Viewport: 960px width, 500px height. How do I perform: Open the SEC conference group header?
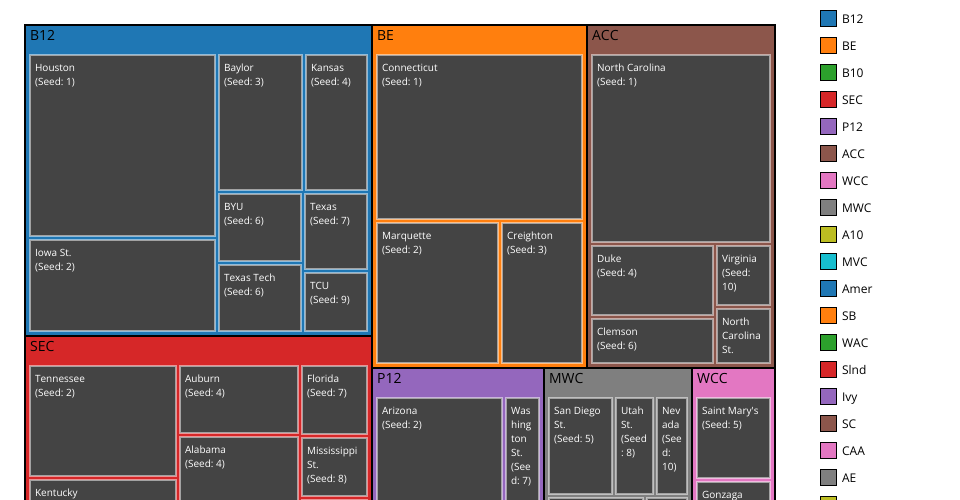click(198, 347)
